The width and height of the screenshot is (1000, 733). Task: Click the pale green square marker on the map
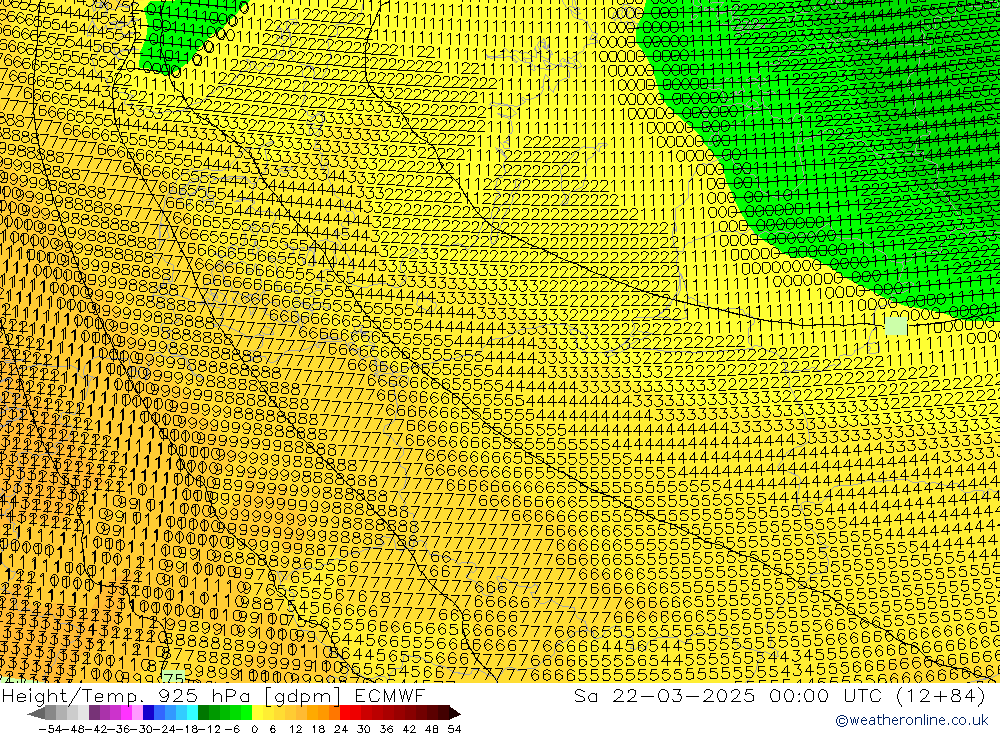click(x=896, y=326)
